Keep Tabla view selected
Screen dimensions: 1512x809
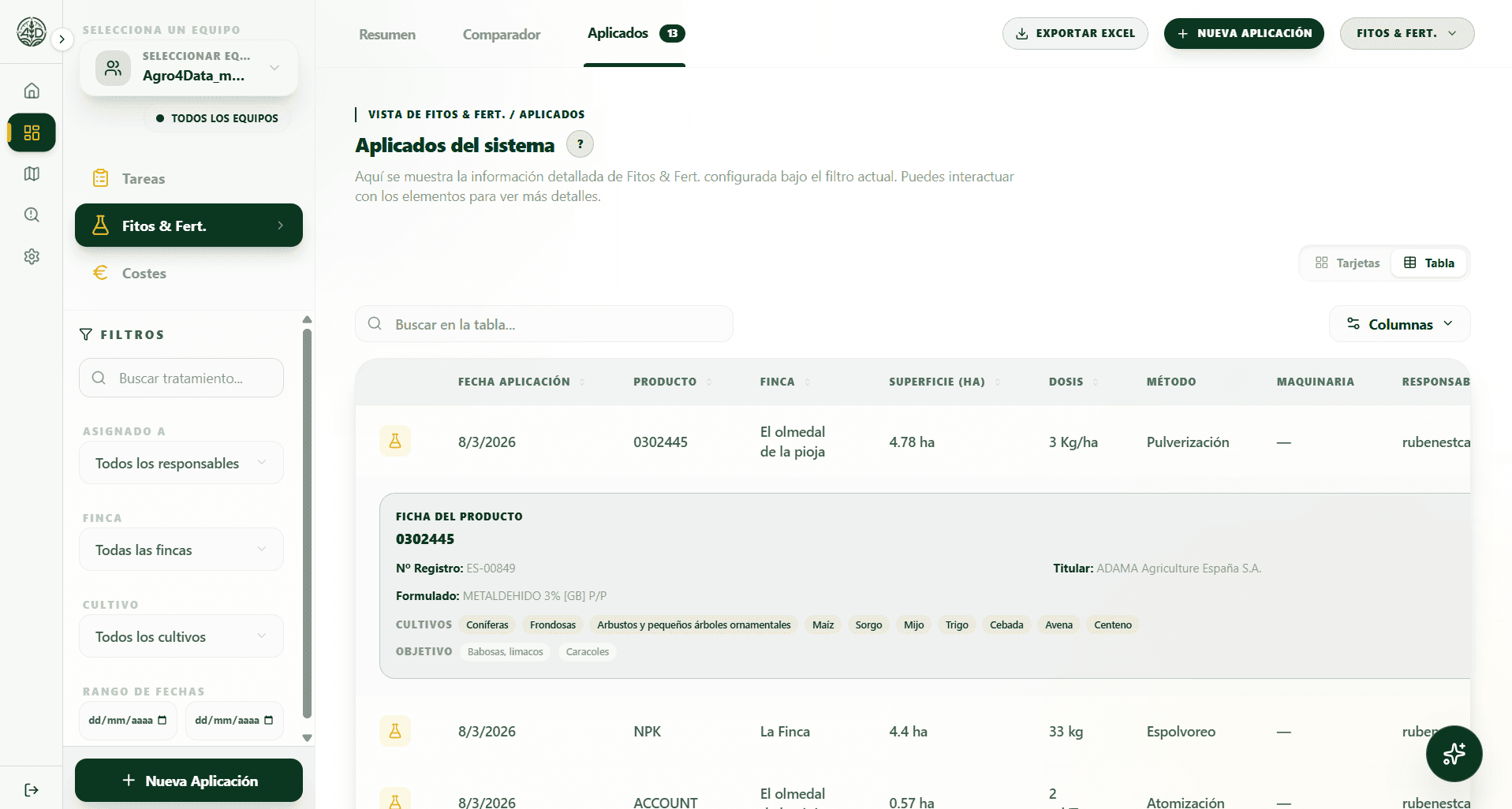(1428, 263)
